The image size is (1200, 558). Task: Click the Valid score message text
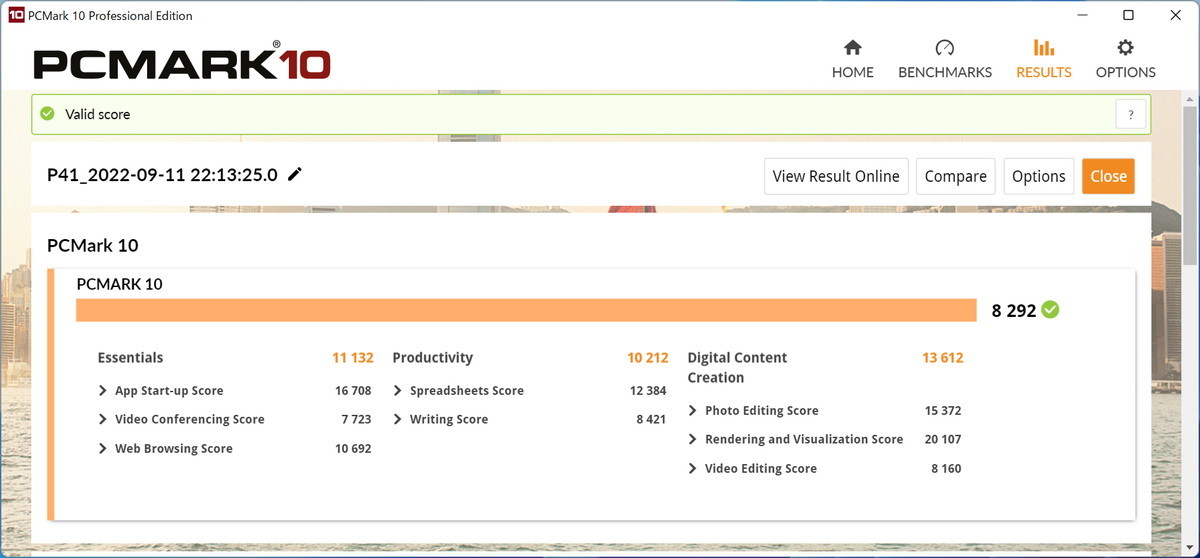pyautogui.click(x=98, y=114)
